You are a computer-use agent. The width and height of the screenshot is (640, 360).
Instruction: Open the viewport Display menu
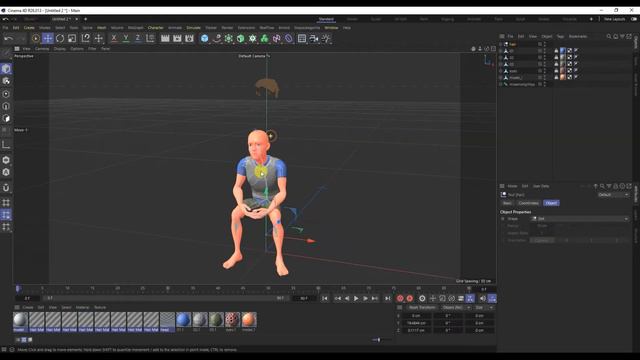pos(60,49)
